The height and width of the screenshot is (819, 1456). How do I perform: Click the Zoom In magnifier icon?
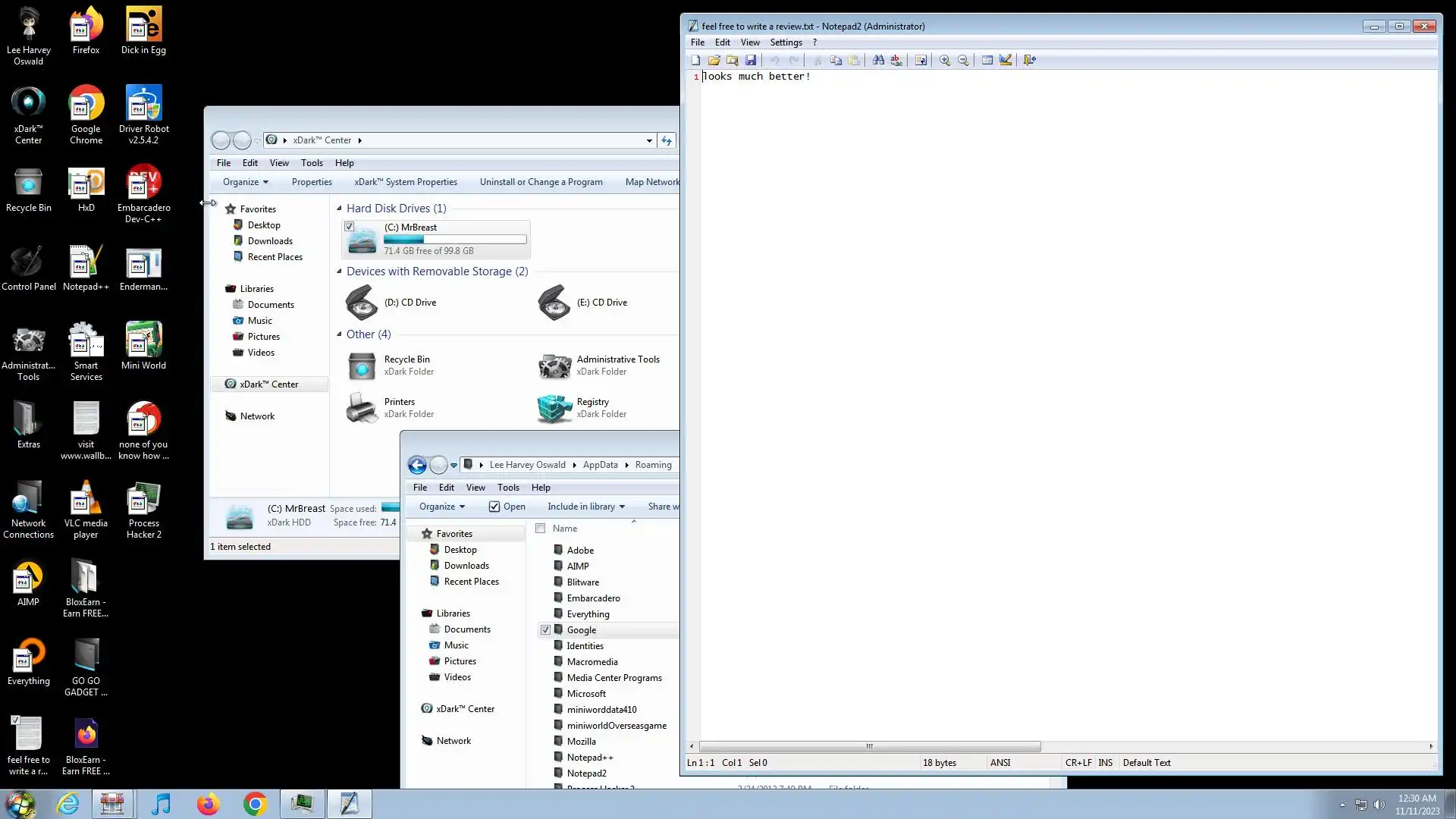[945, 60]
